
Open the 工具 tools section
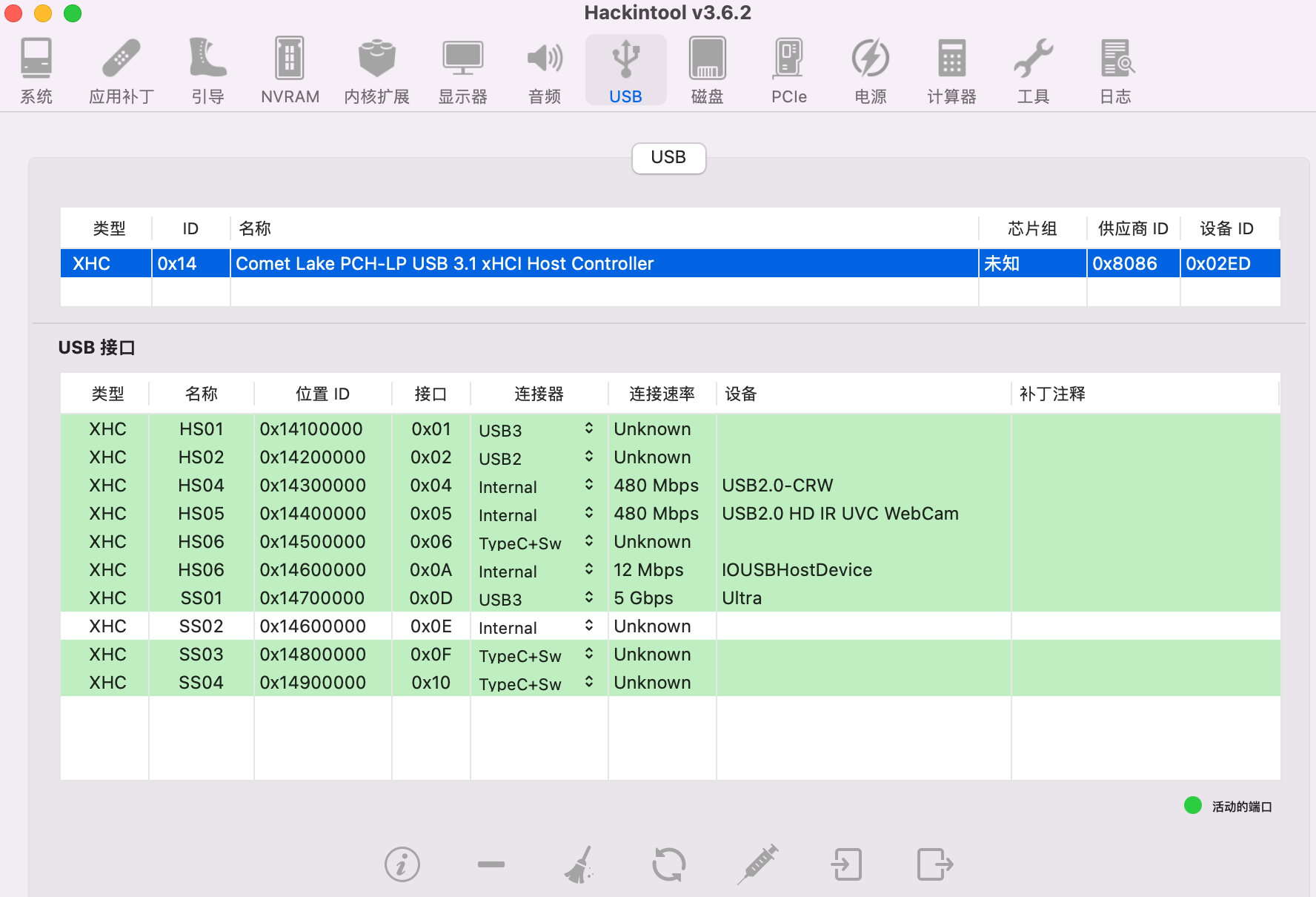(1034, 70)
